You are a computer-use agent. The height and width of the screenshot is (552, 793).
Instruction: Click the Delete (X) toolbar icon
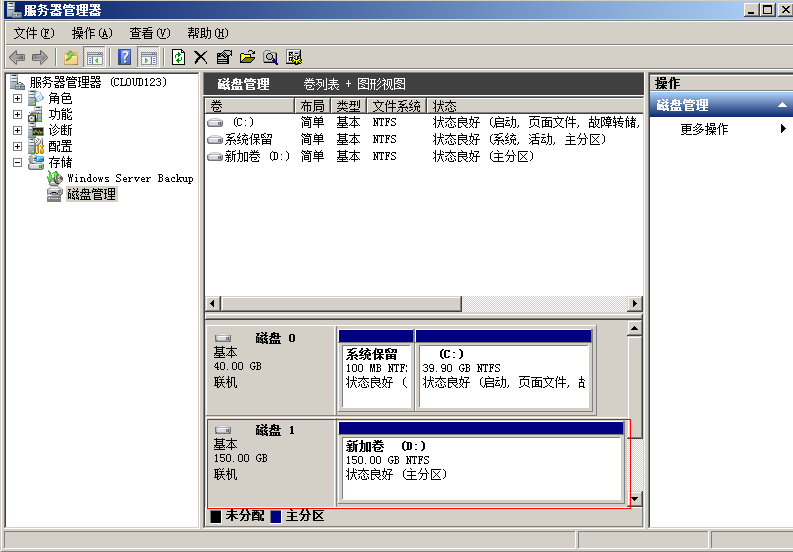tap(201, 58)
